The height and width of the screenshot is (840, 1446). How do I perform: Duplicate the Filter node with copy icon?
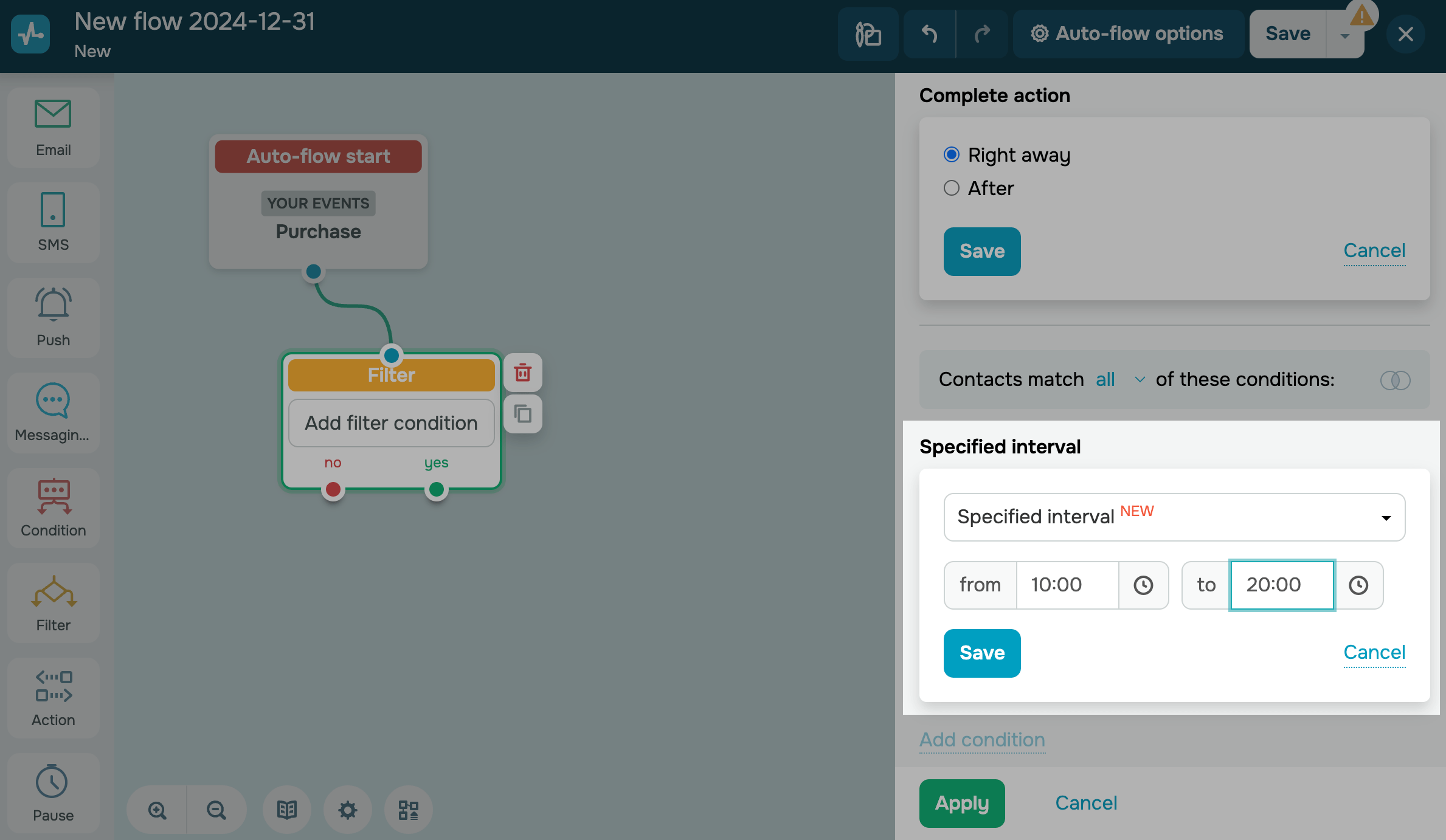(522, 414)
